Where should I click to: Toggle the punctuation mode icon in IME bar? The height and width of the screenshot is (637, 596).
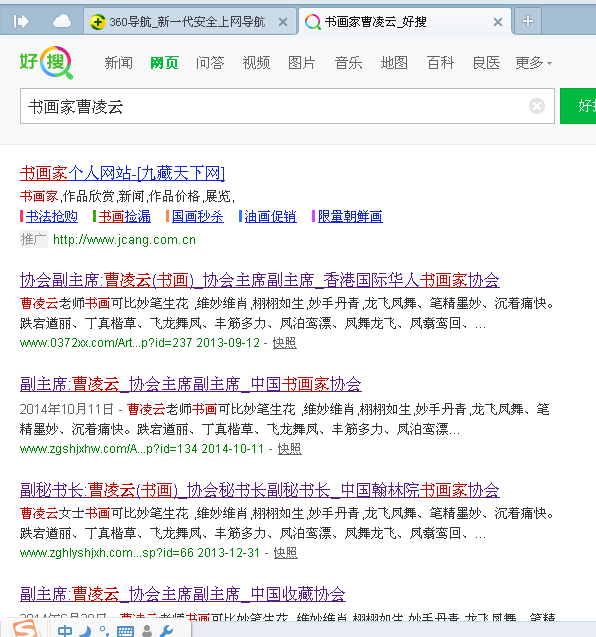click(104, 631)
